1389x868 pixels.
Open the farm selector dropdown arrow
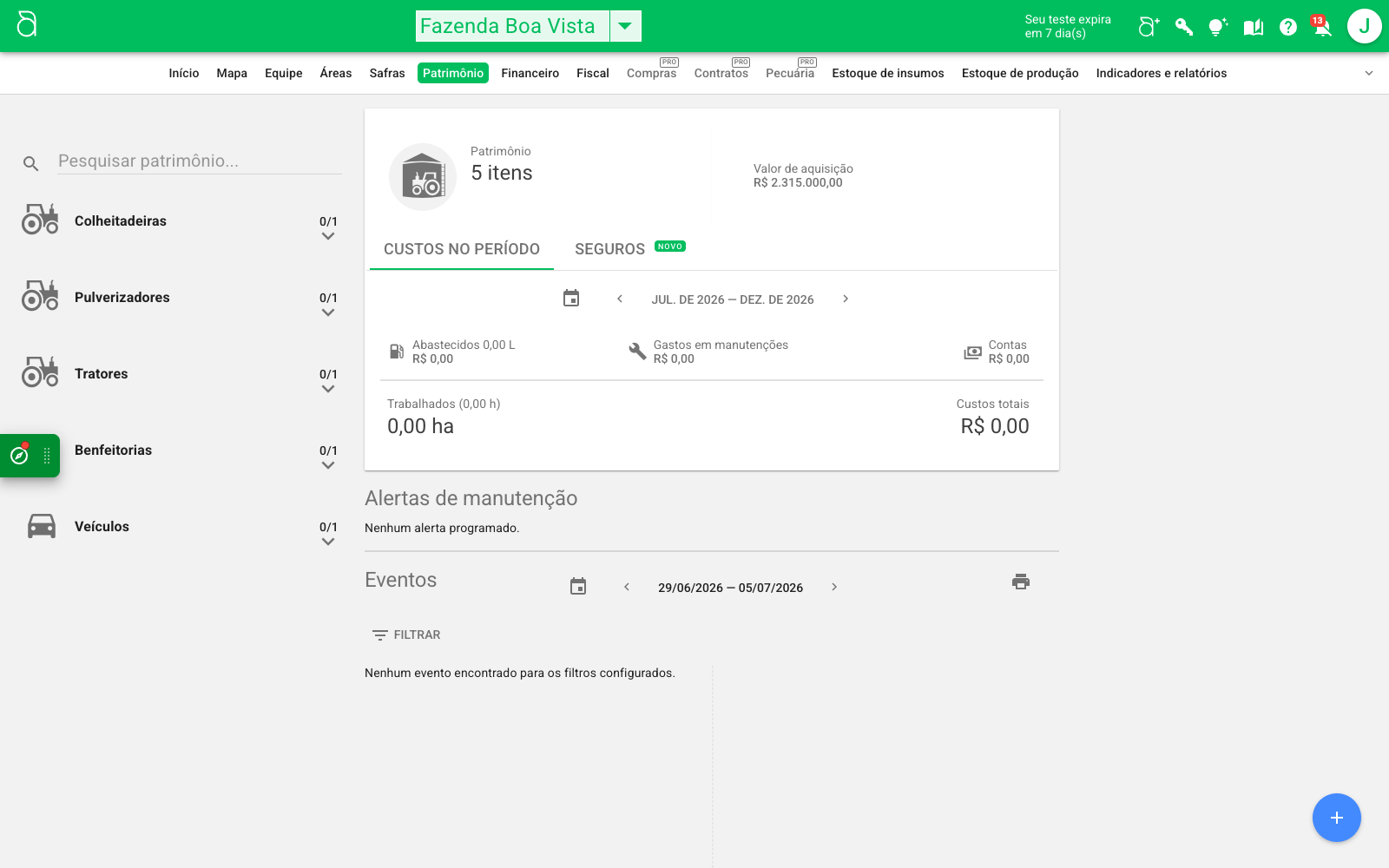point(625,26)
